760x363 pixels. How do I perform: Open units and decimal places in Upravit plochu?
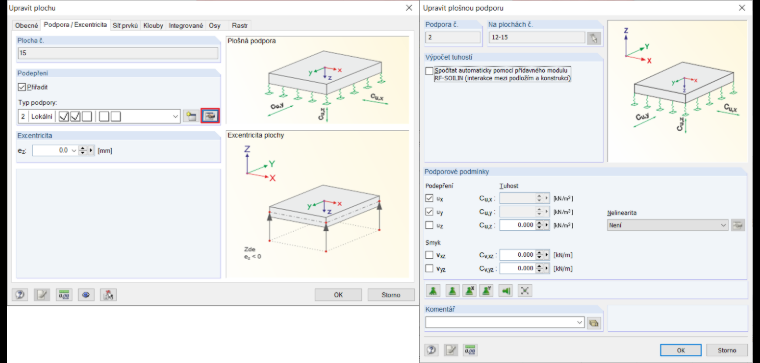pos(64,295)
